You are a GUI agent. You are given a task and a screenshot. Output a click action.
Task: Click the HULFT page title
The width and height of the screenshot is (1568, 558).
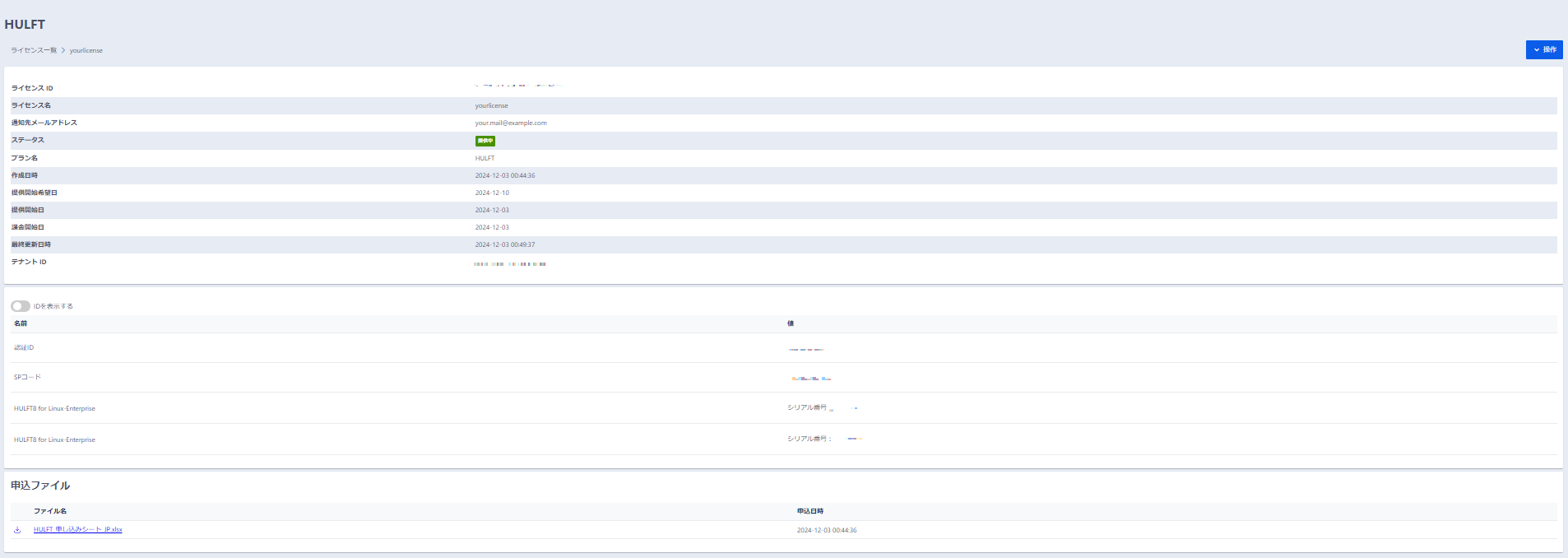[x=25, y=24]
